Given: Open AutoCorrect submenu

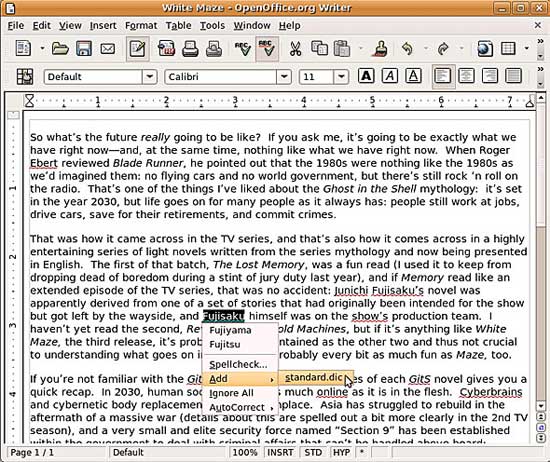Looking at the screenshot, I should click(x=240, y=407).
